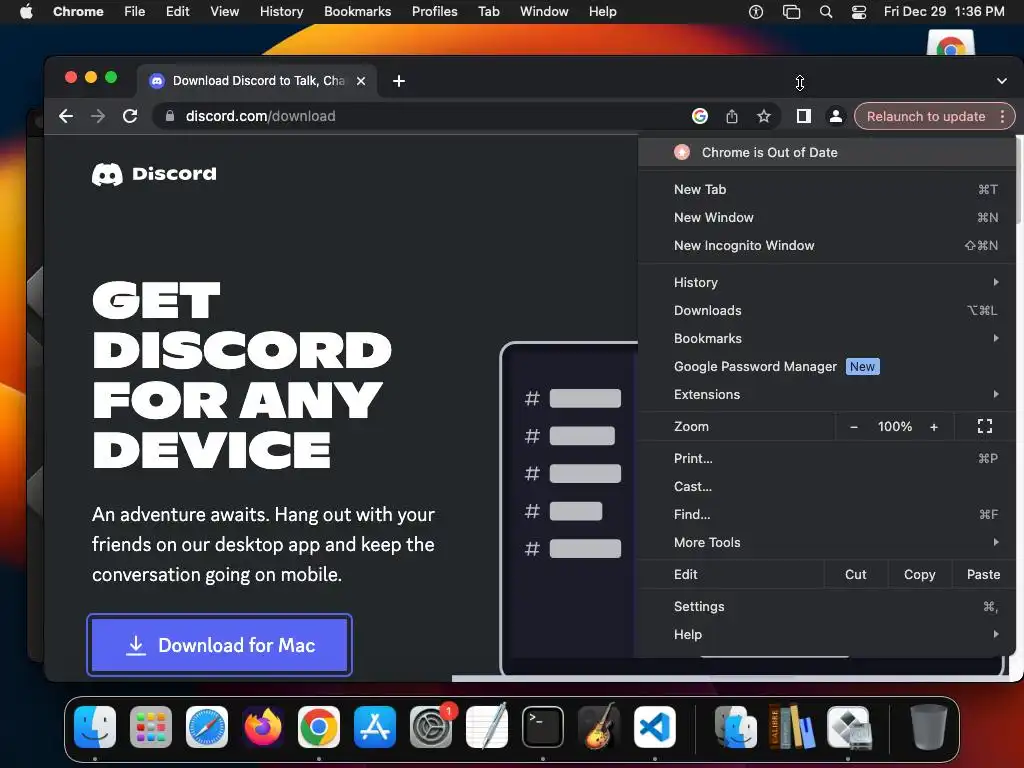Select Cast... in the Chrome menu
Image resolution: width=1024 pixels, height=768 pixels.
[826, 487]
